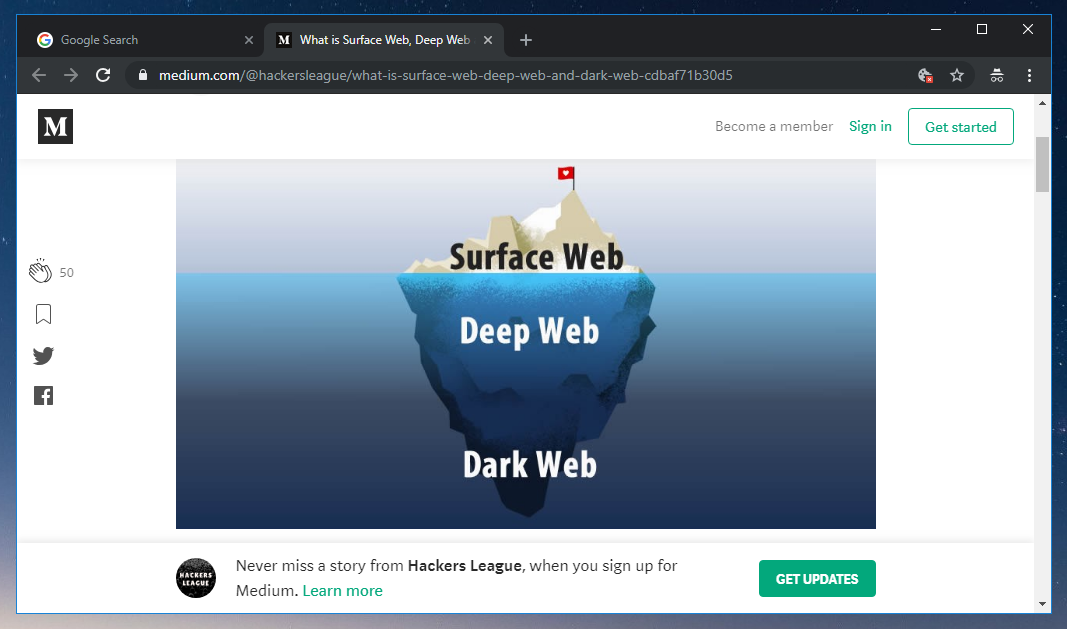Reload the current page
The image size is (1067, 629).
(x=103, y=75)
